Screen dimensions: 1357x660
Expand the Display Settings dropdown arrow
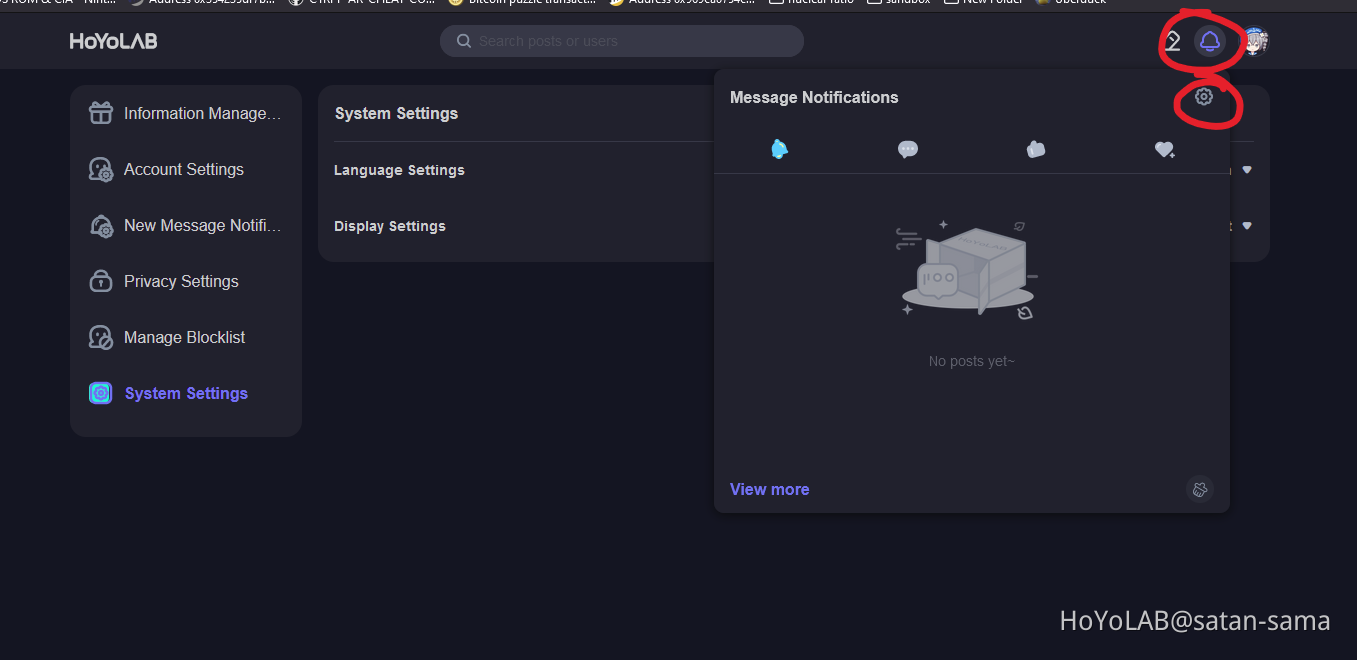[x=1247, y=226]
